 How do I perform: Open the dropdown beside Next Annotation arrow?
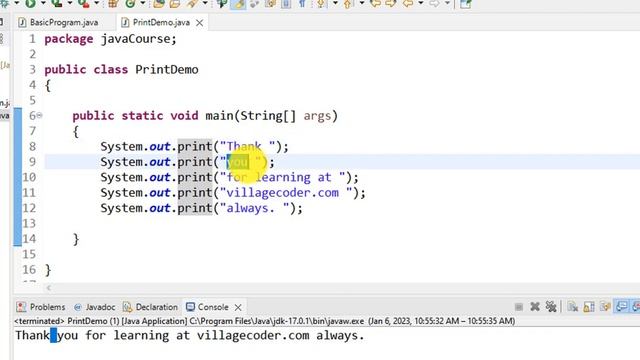pos(335,3)
